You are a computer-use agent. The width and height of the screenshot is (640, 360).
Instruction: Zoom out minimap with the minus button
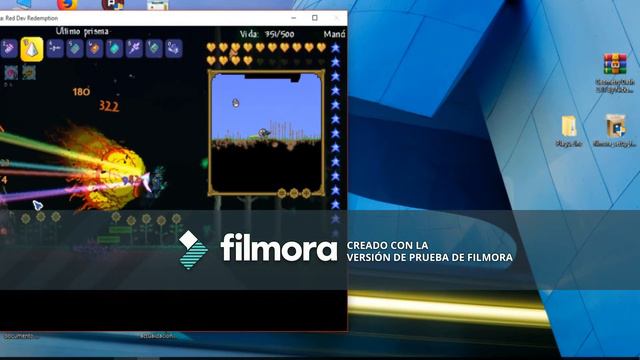tap(282, 193)
